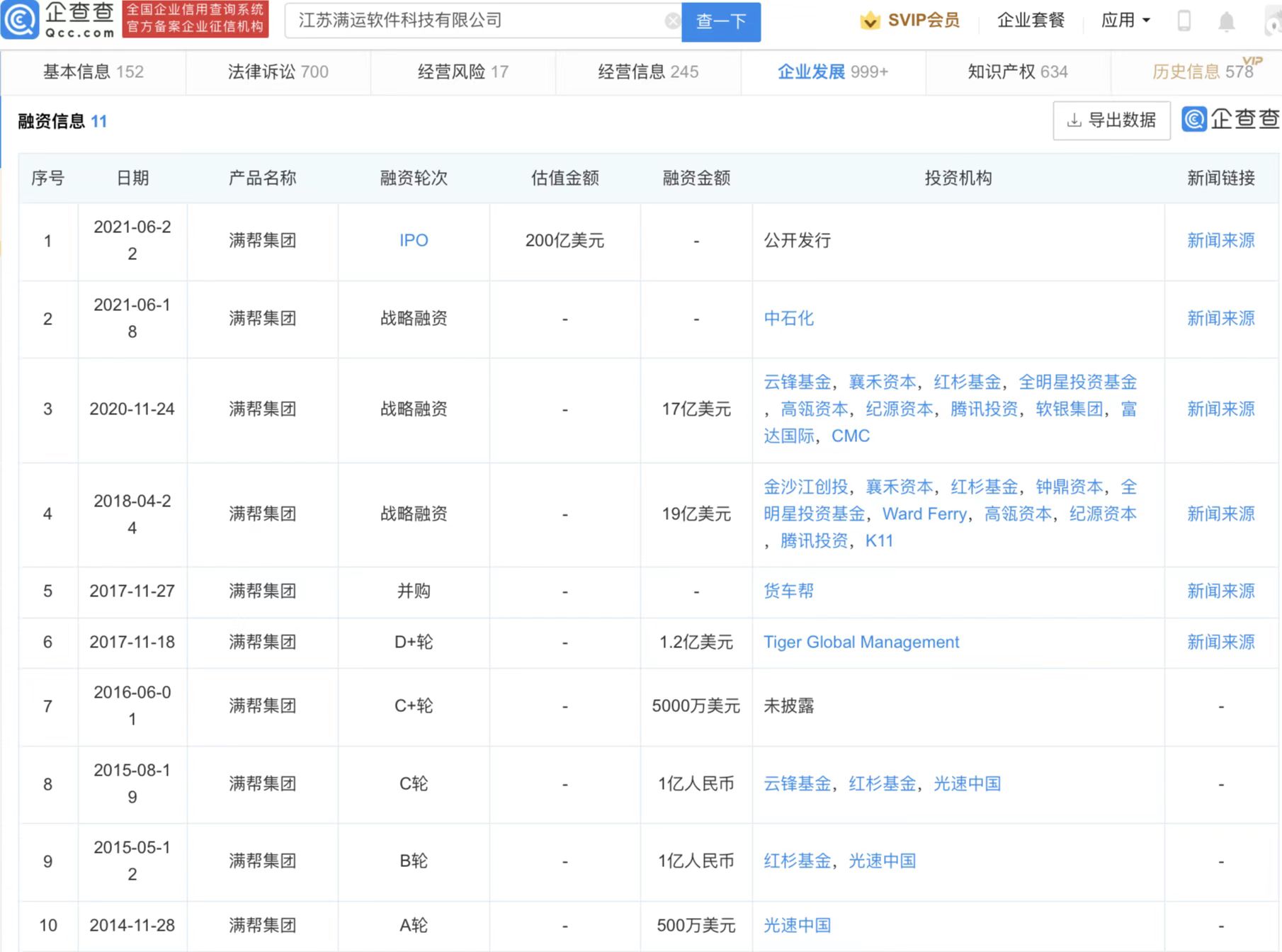
Task: Click 导出数据 export button
Action: (x=1111, y=120)
